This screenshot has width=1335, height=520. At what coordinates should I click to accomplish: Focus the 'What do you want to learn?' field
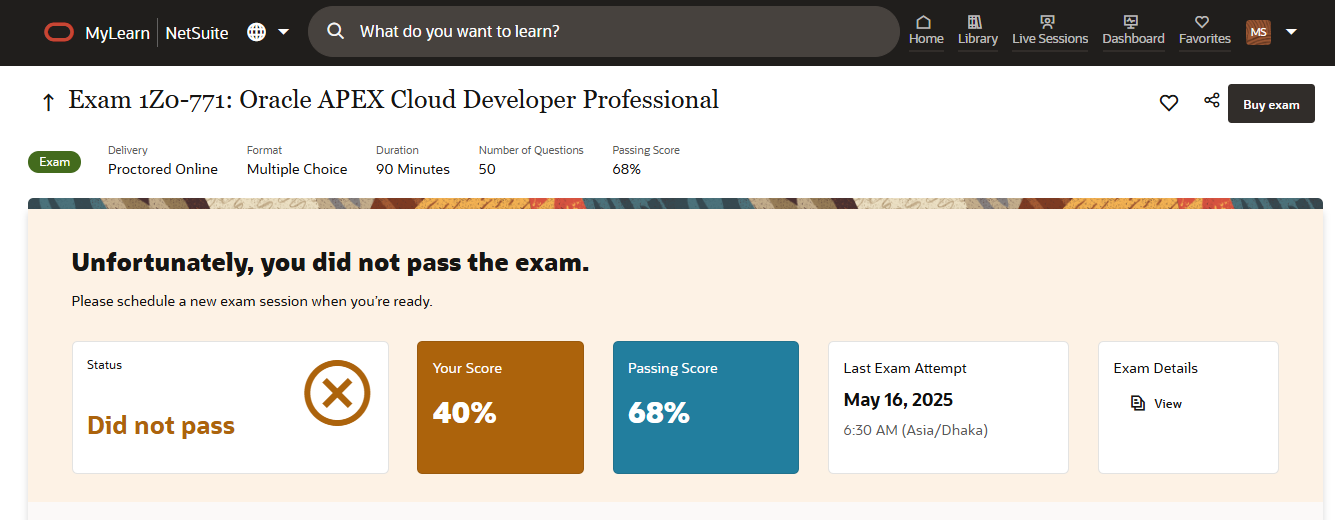620,32
